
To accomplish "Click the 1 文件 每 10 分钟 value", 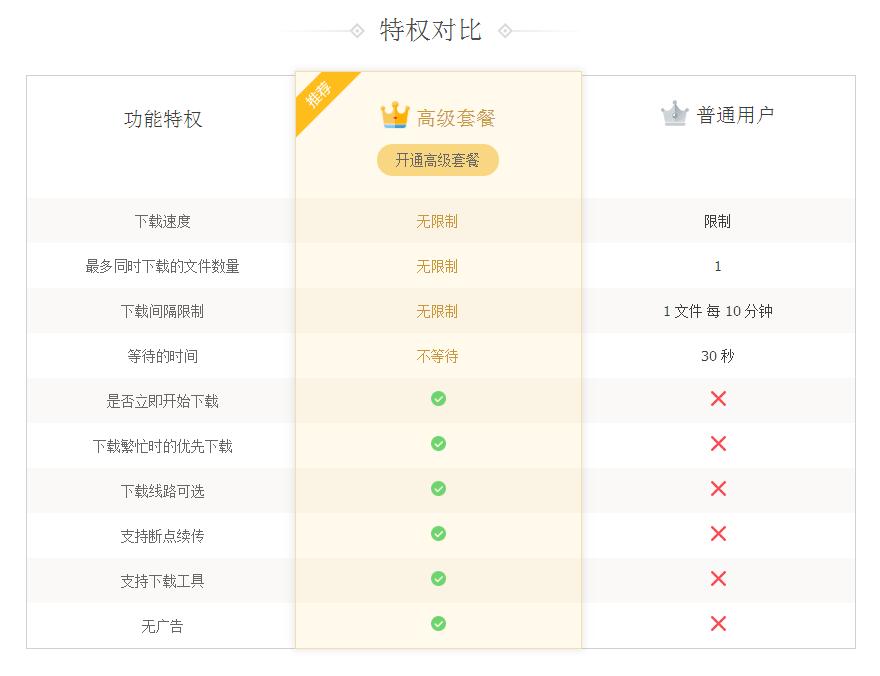I will pyautogui.click(x=717, y=312).
